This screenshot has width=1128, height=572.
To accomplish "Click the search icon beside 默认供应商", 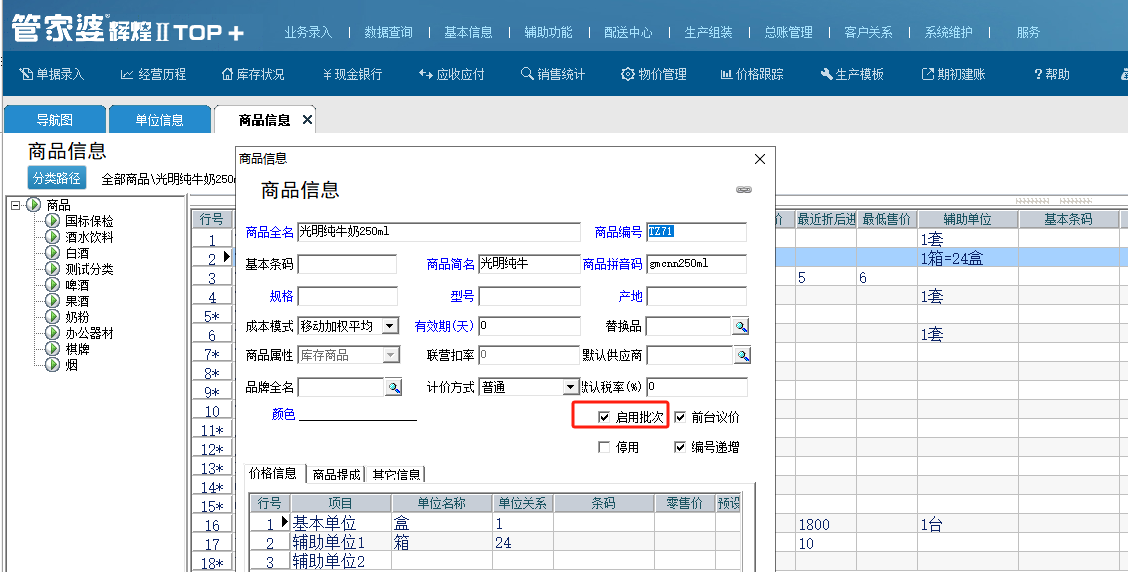I will (x=742, y=355).
